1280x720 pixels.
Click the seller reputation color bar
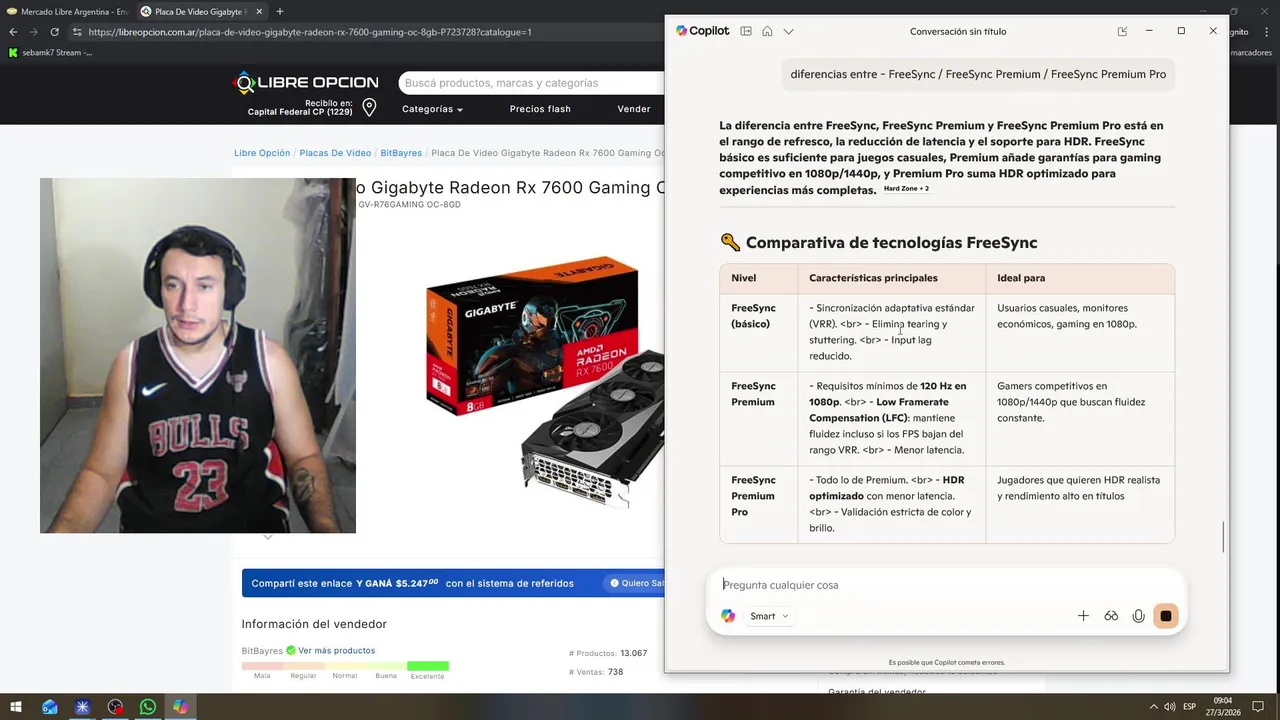click(x=345, y=666)
